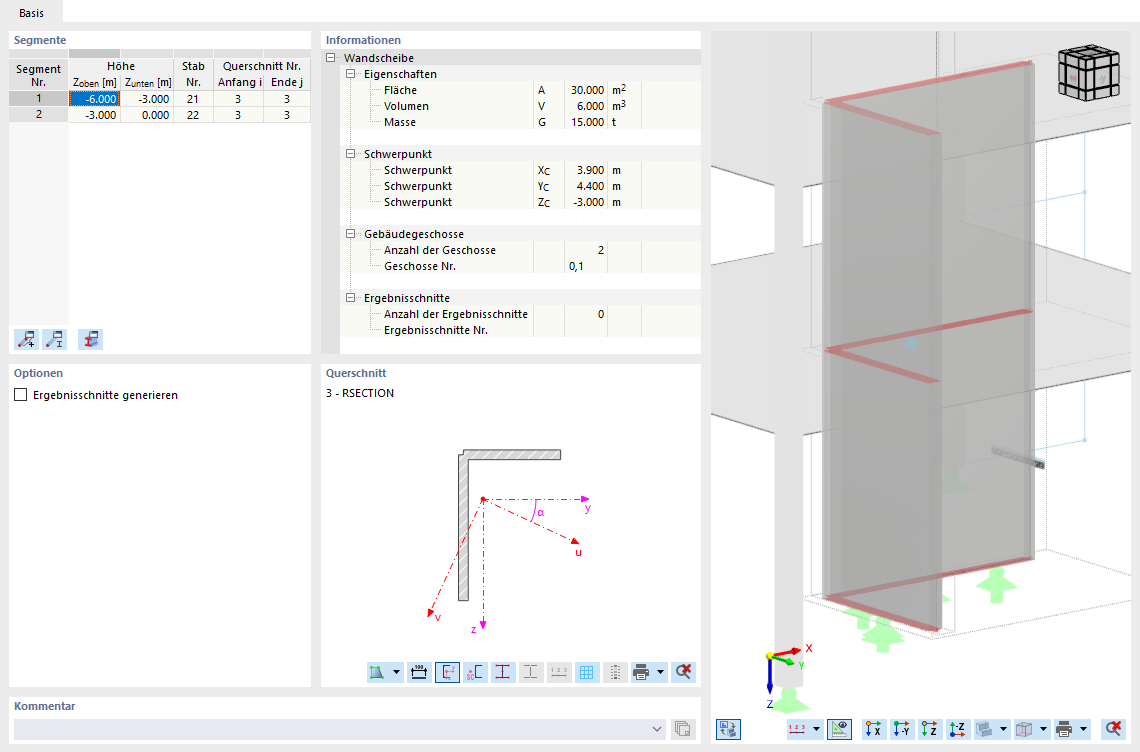The image size is (1140, 752).
Task: Collapse the Schwerpunkt group
Action: [x=350, y=153]
